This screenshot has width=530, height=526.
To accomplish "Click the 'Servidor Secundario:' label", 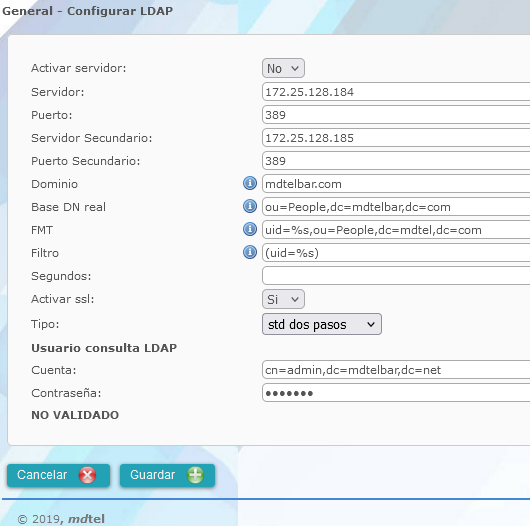I will pos(92,138).
